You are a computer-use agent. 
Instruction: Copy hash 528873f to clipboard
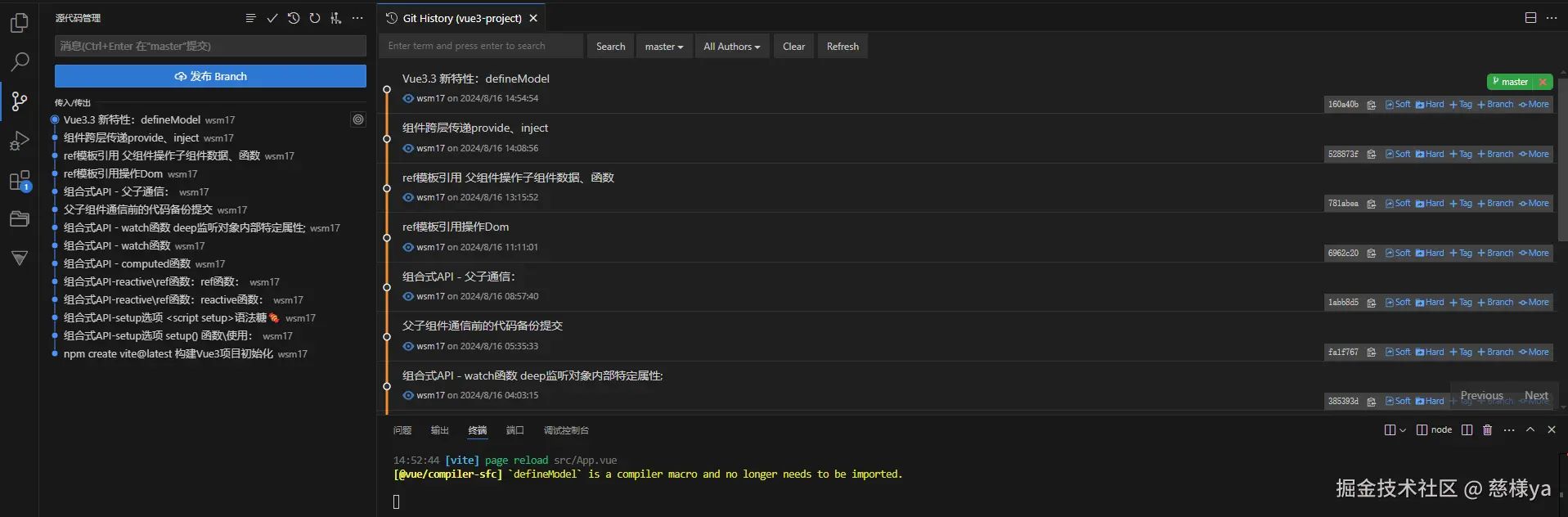click(x=1372, y=155)
